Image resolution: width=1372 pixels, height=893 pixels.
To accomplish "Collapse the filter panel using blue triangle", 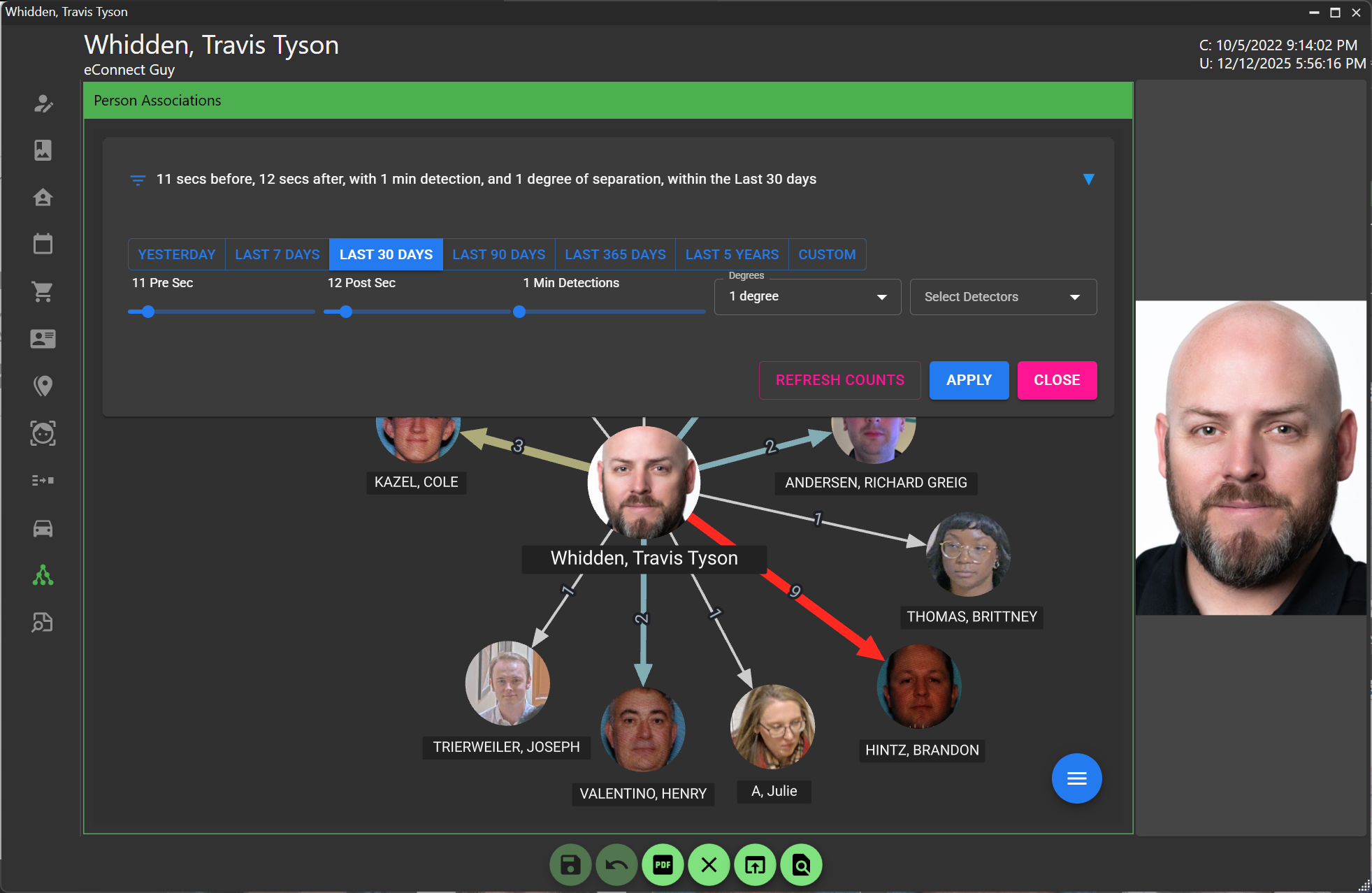I will coord(1088,180).
